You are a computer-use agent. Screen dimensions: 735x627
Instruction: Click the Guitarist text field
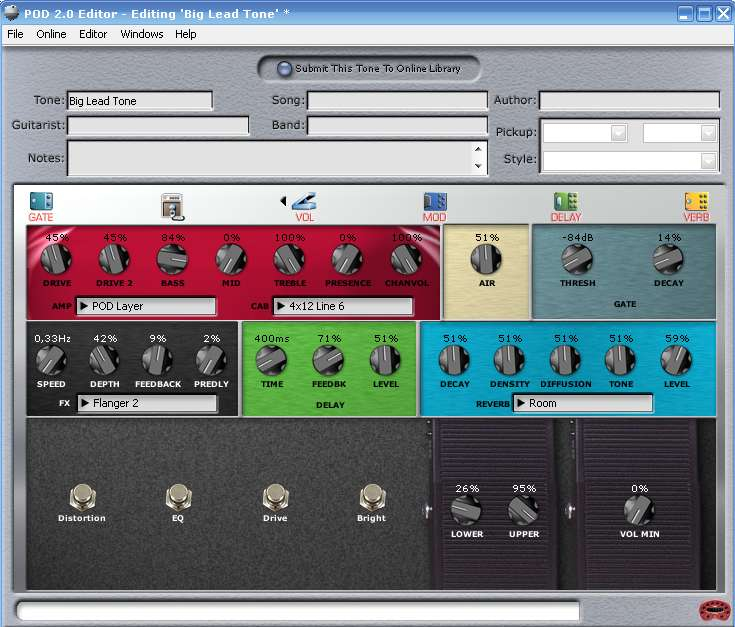[x=158, y=126]
